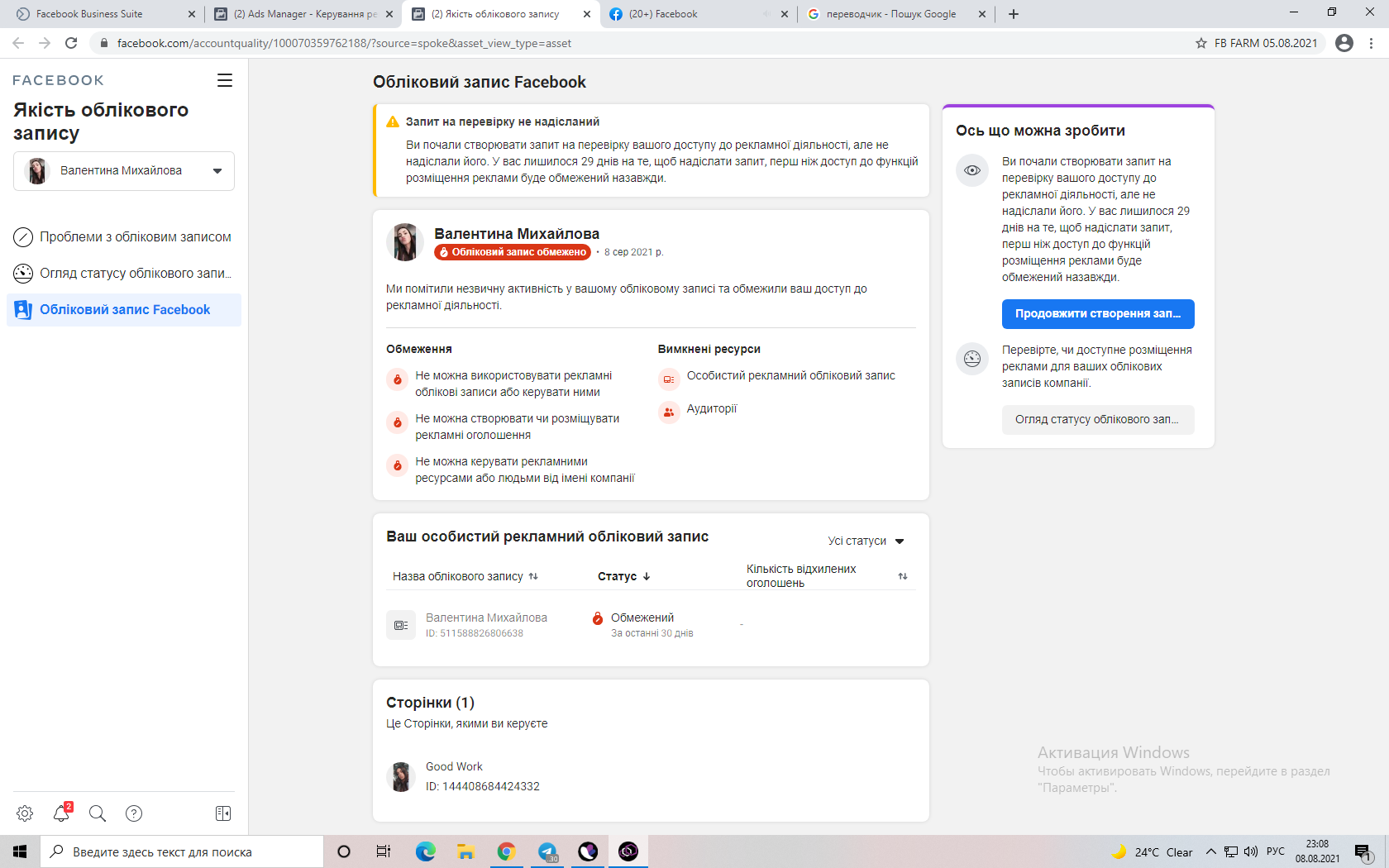Open a new browser tab with plus
1389x868 pixels.
click(x=1014, y=14)
